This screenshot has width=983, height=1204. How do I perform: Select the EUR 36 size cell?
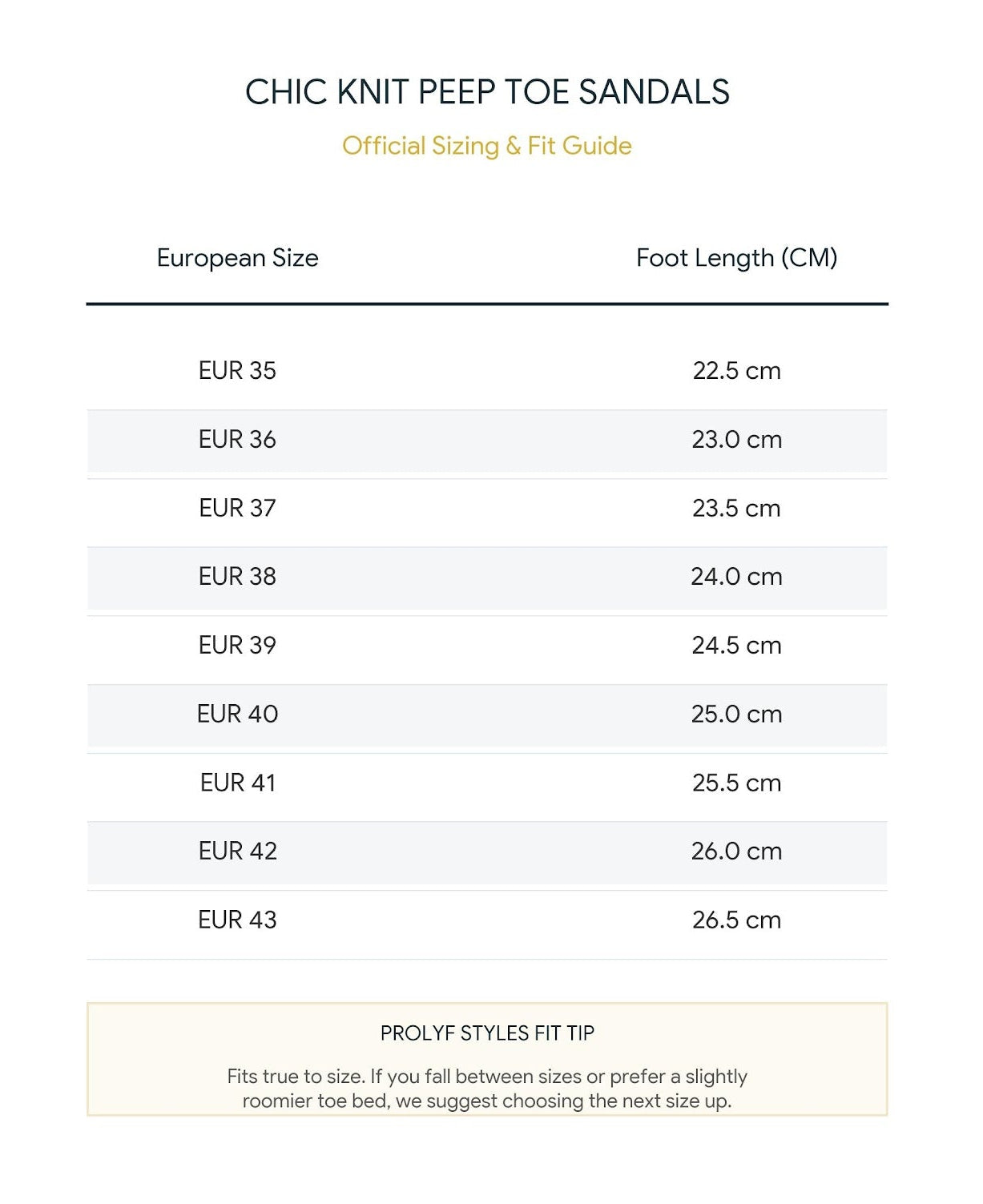237,439
